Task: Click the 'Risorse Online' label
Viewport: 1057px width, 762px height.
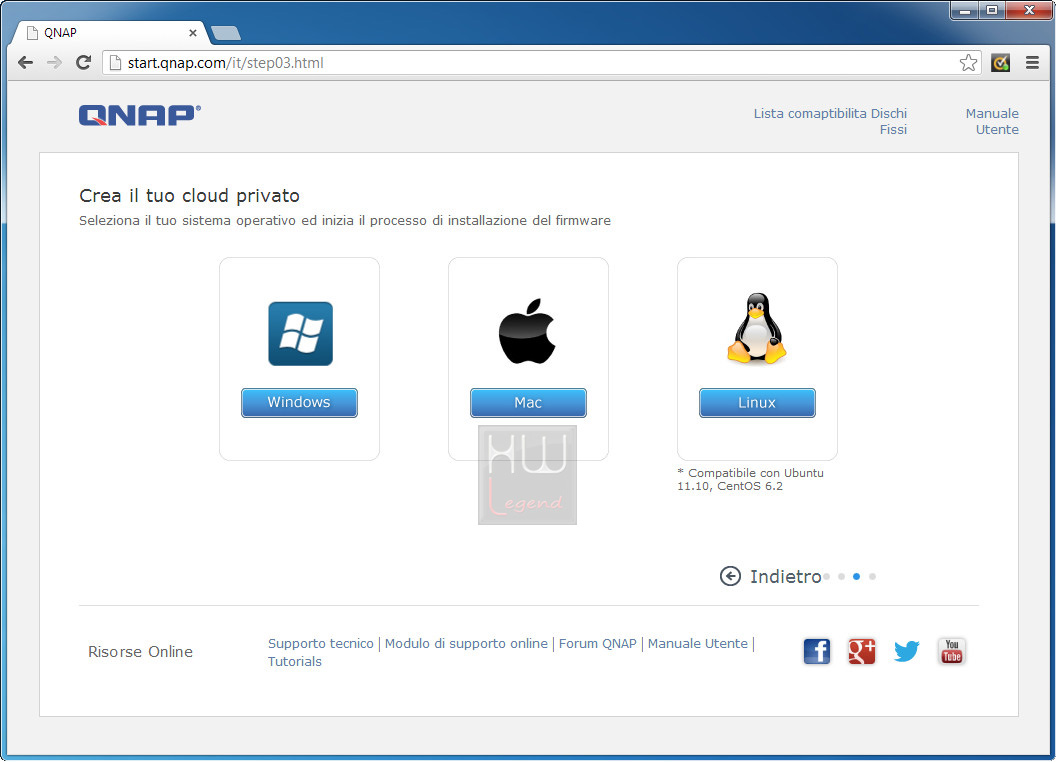Action: [140, 651]
